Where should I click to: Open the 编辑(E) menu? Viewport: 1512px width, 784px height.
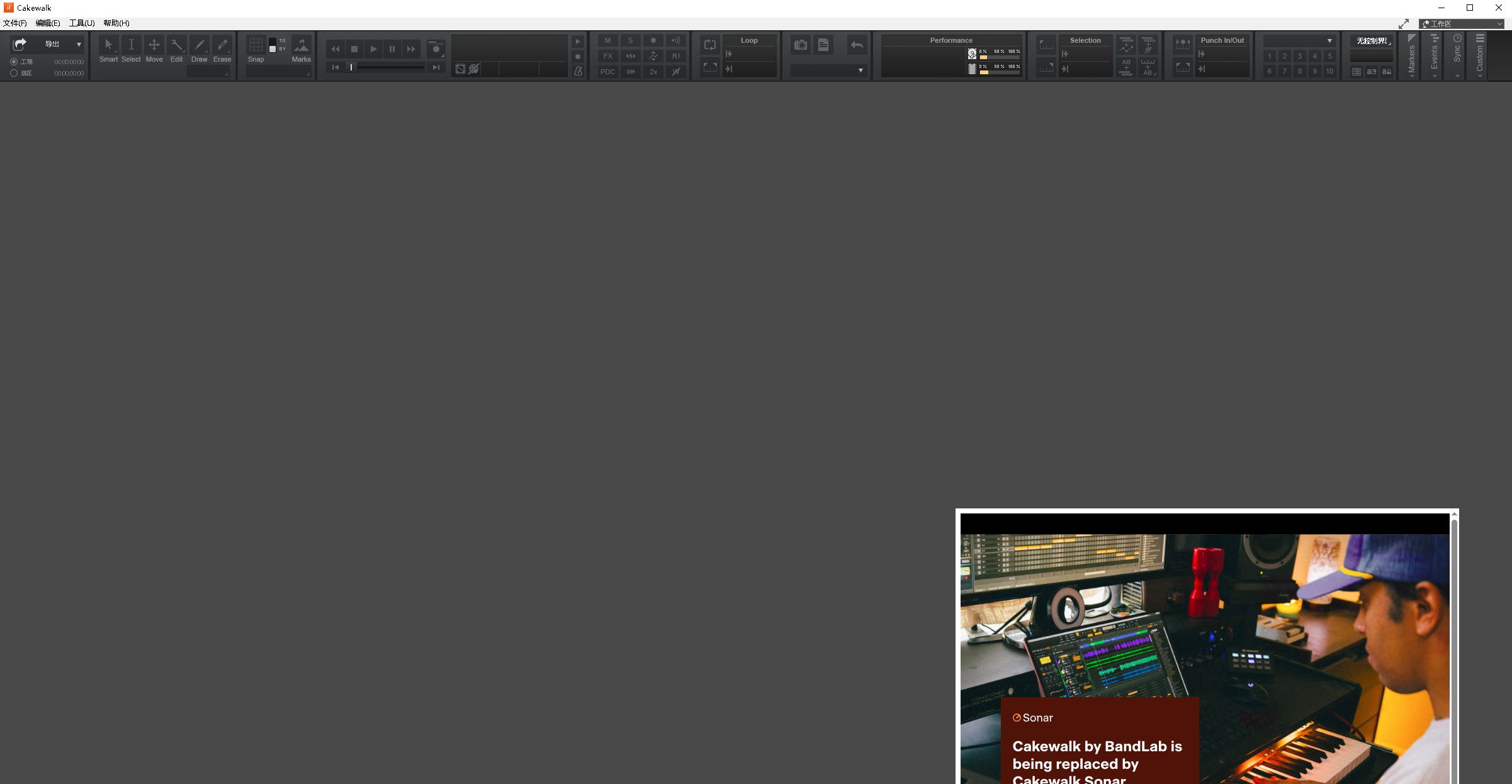tap(48, 23)
